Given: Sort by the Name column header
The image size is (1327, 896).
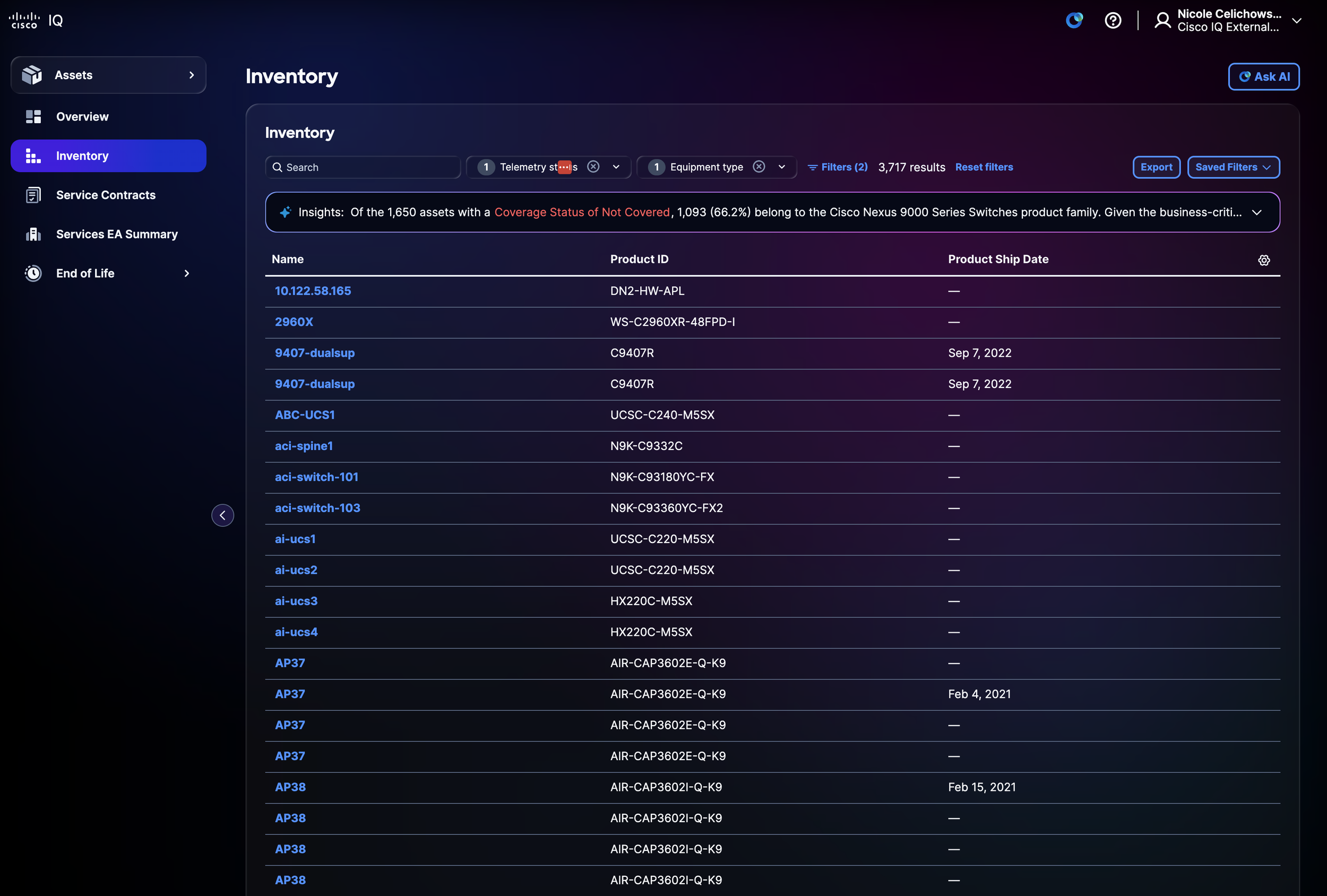Looking at the screenshot, I should [288, 259].
